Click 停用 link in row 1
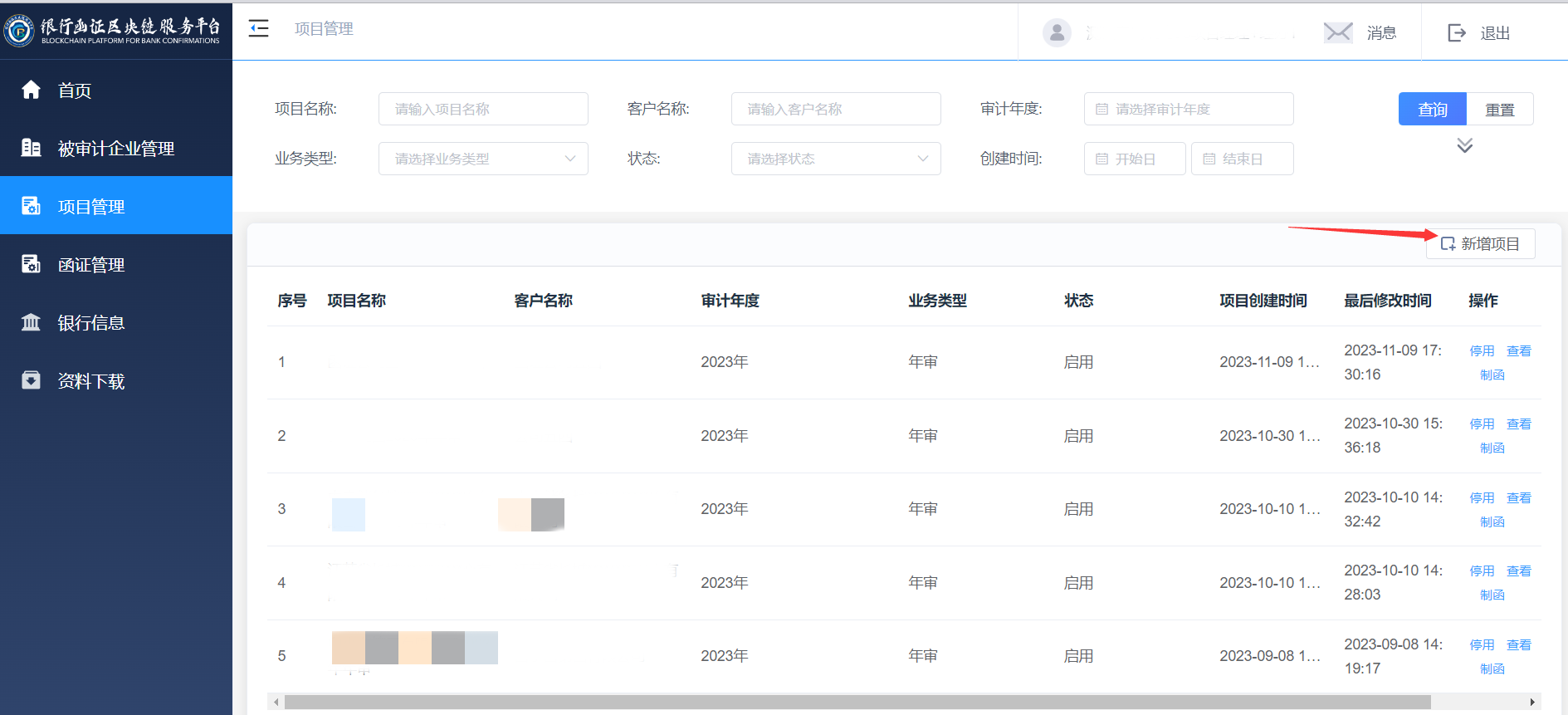 pos(1482,351)
